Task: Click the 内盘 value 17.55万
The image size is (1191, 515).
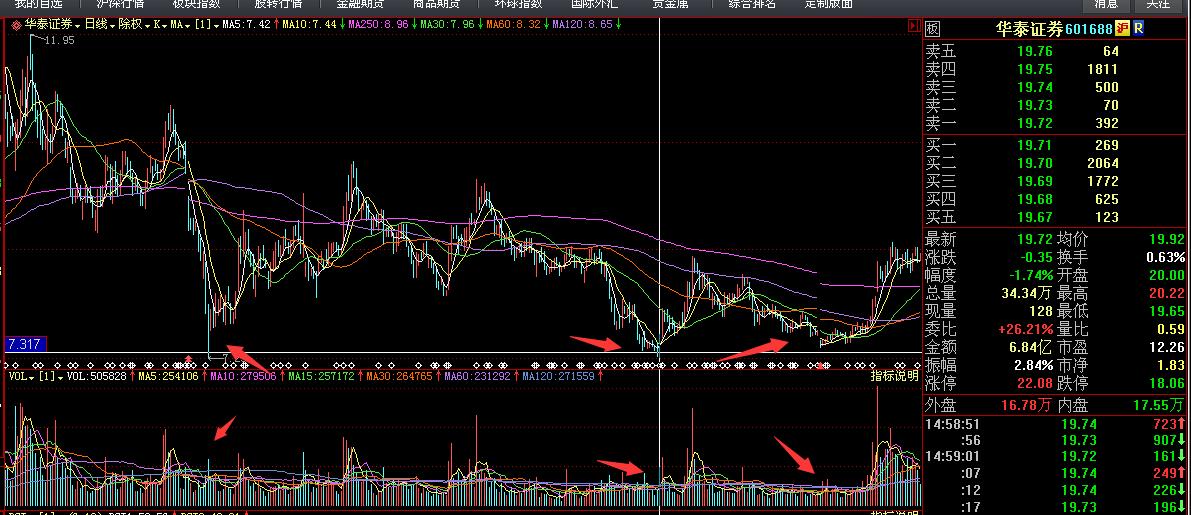Action: 1158,405
